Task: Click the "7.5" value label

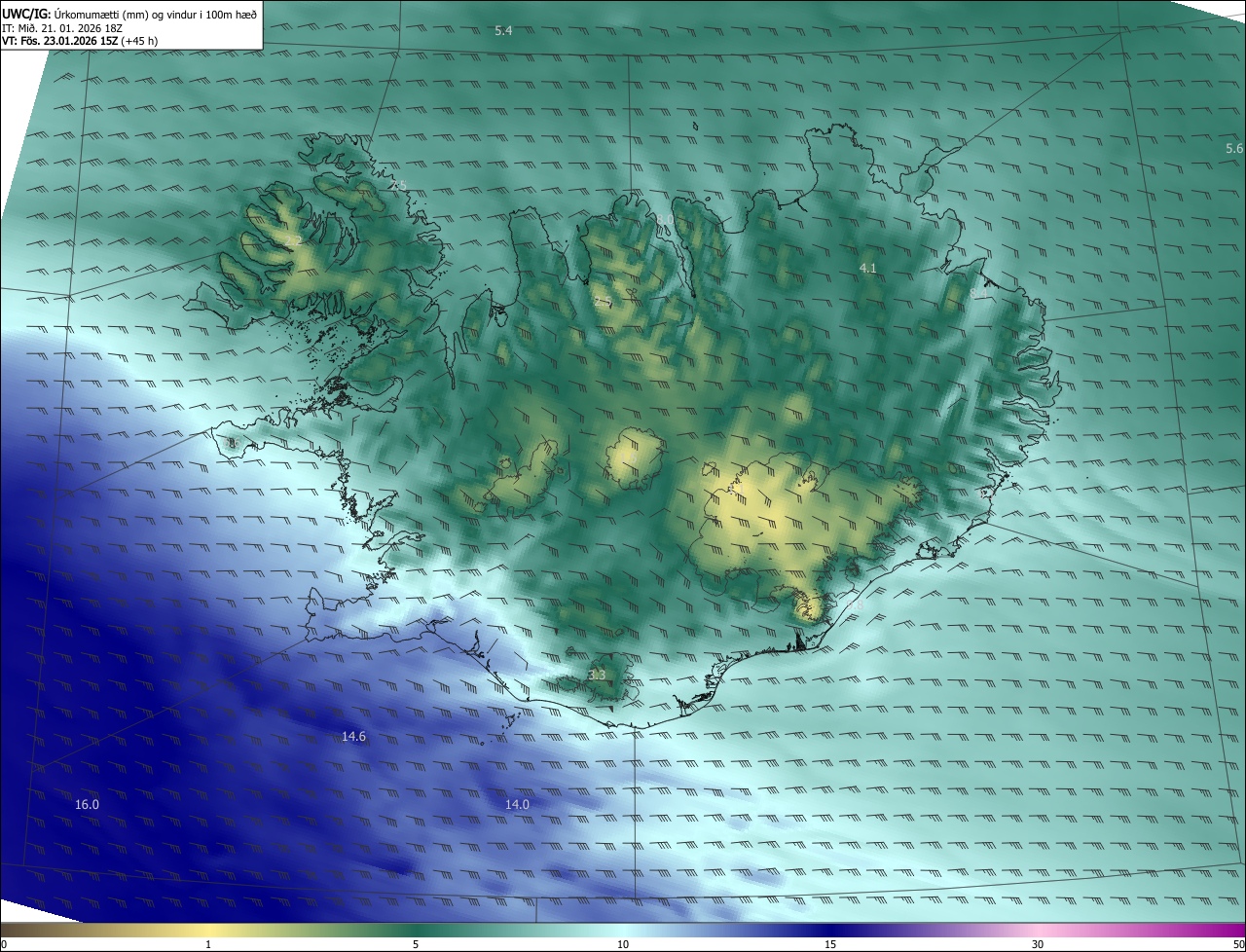Action: (x=397, y=185)
